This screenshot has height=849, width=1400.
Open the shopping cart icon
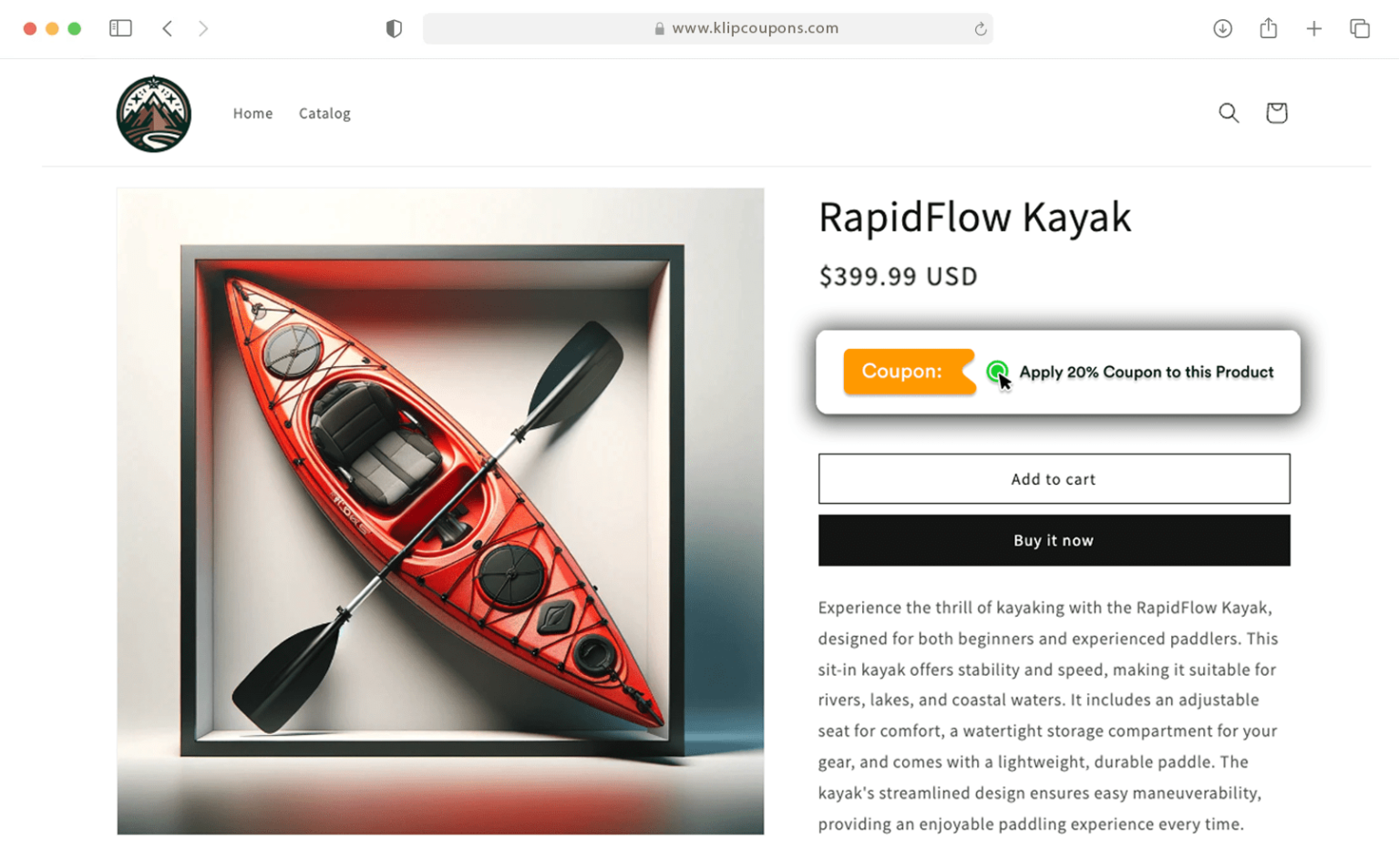tap(1276, 113)
